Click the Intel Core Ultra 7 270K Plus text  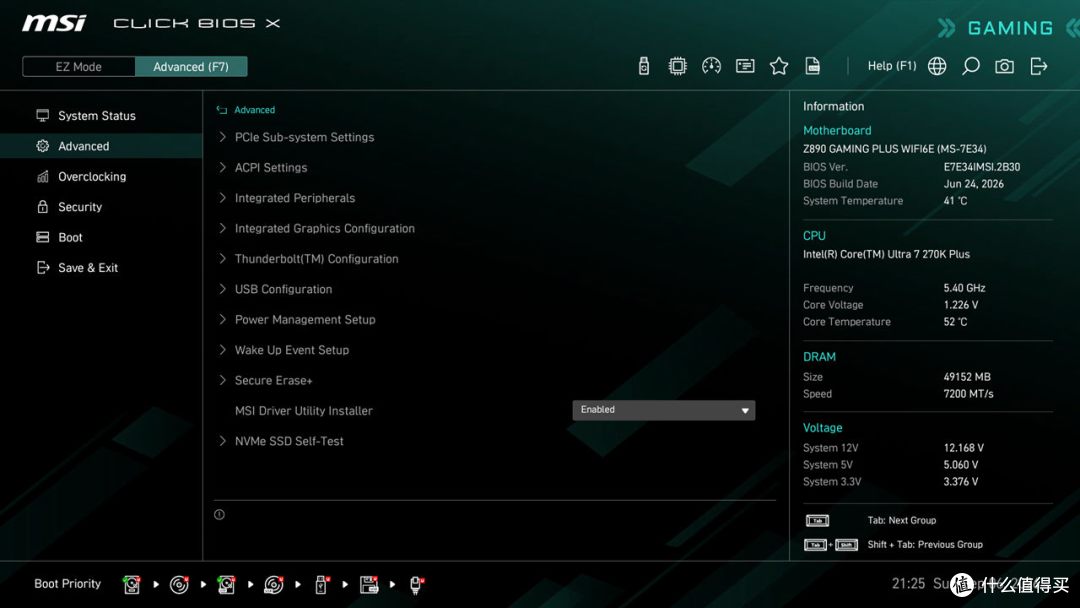pos(886,254)
